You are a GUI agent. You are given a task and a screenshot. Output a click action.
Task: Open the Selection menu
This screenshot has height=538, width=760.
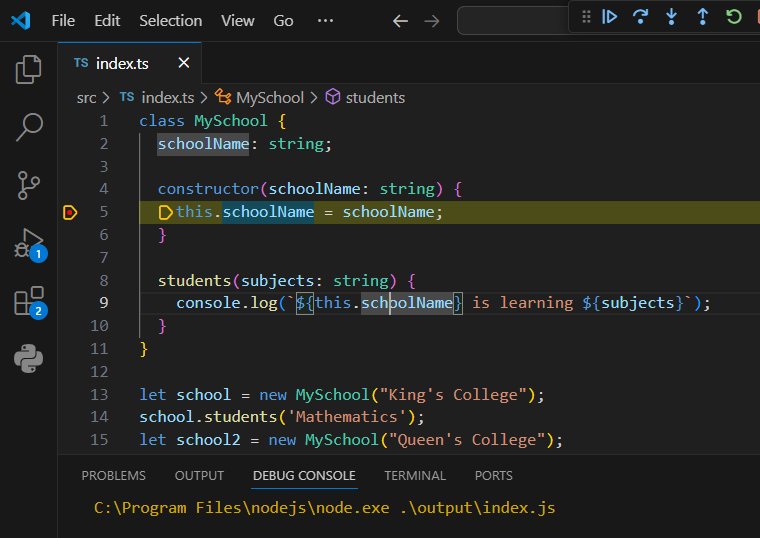(170, 20)
